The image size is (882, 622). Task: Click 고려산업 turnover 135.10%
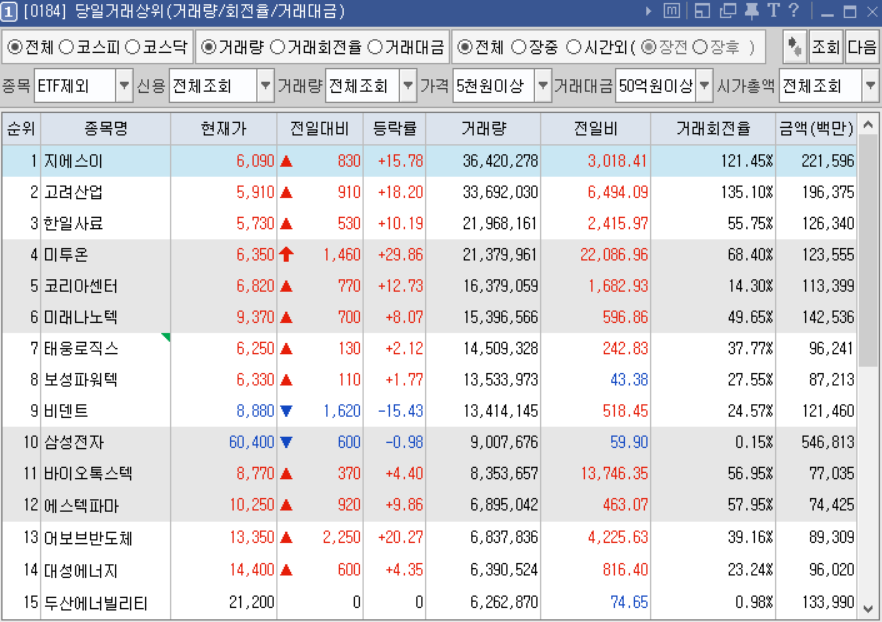tap(747, 192)
